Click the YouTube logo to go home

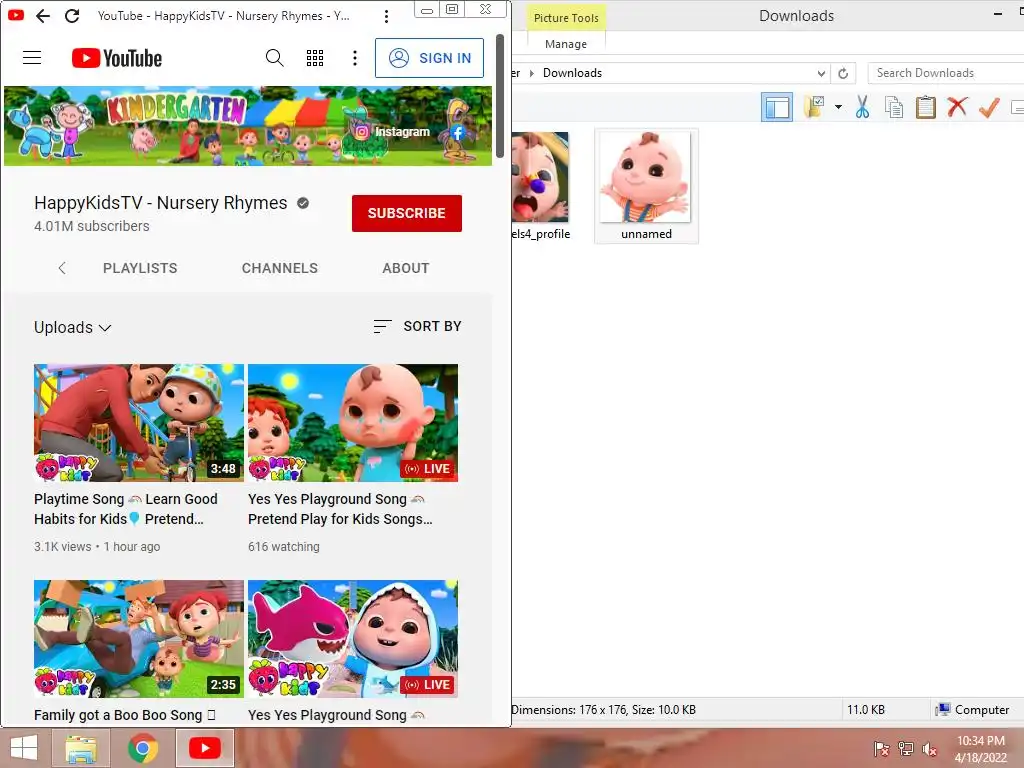tap(117, 58)
